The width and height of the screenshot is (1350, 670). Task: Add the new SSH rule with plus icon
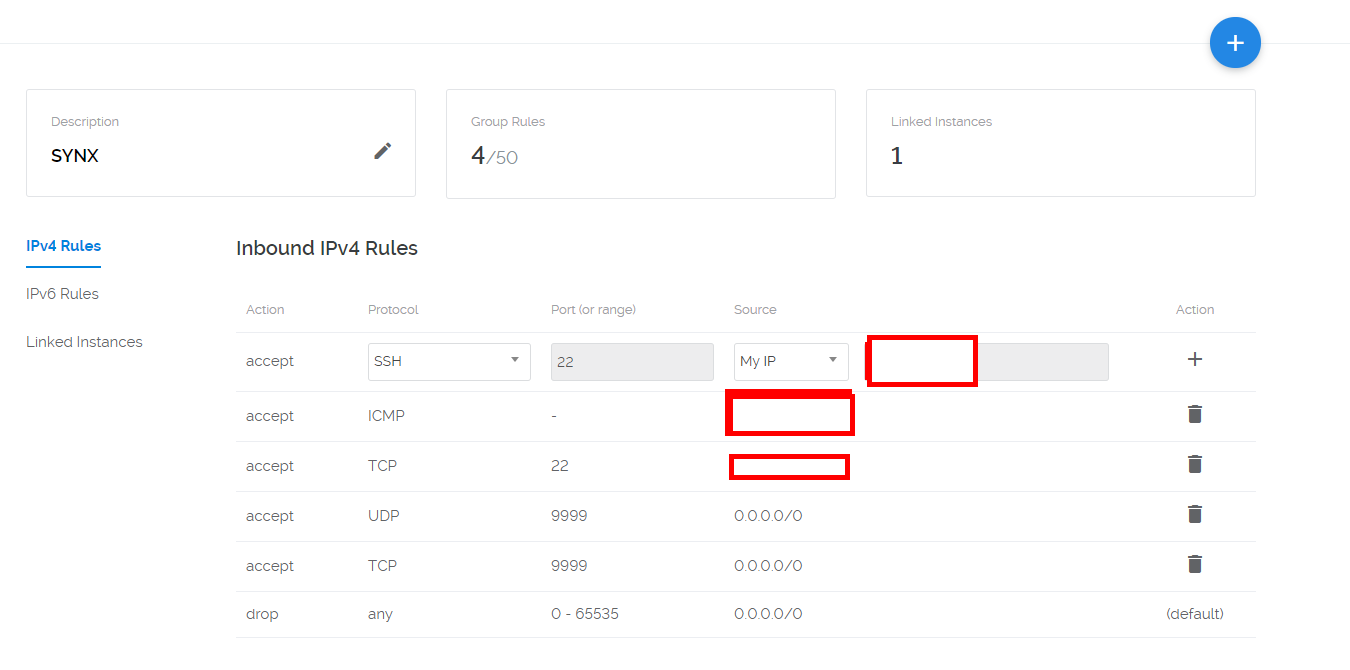pos(1194,359)
